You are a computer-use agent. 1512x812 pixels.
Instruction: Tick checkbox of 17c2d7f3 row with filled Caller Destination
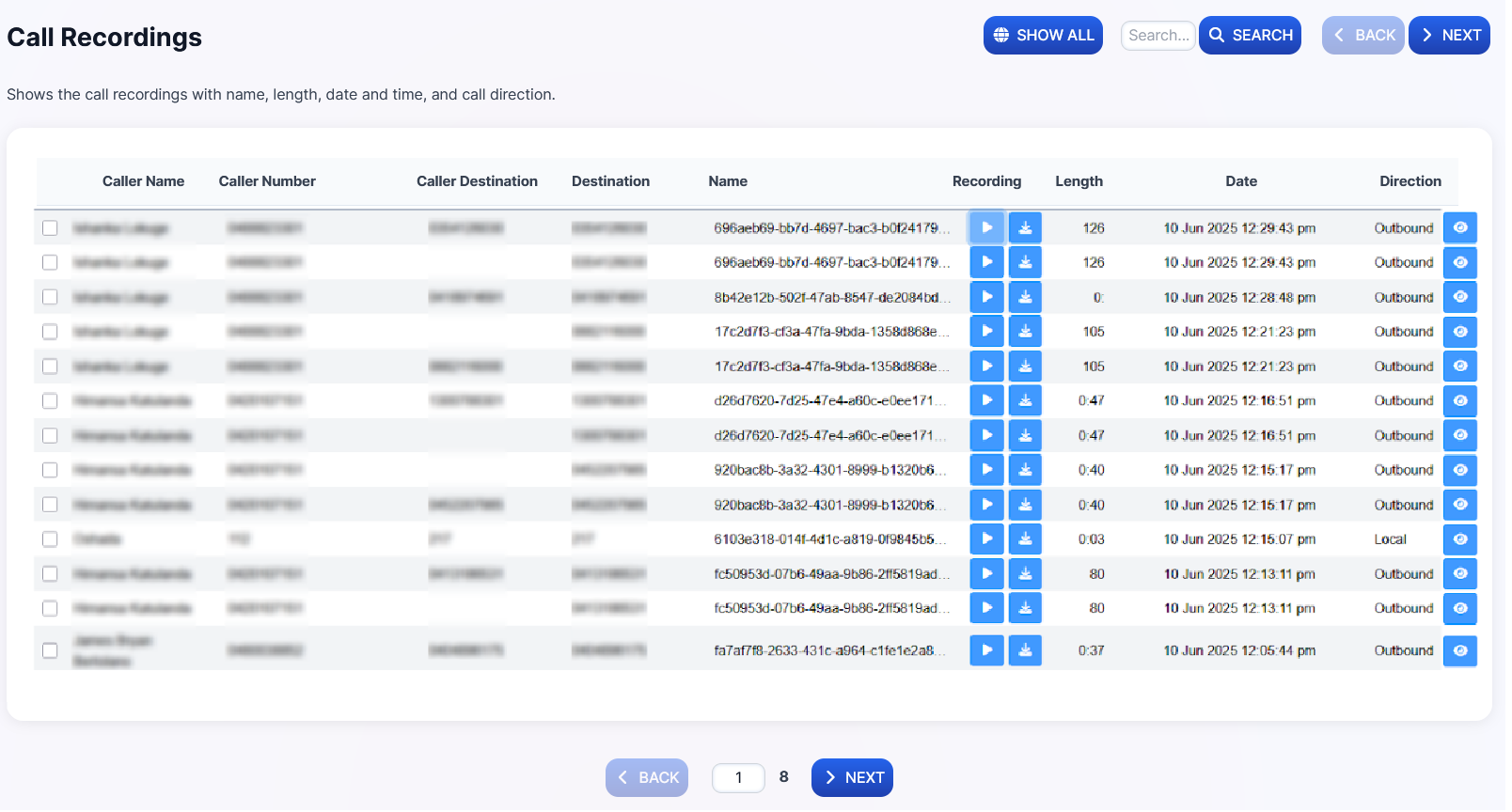(50, 367)
